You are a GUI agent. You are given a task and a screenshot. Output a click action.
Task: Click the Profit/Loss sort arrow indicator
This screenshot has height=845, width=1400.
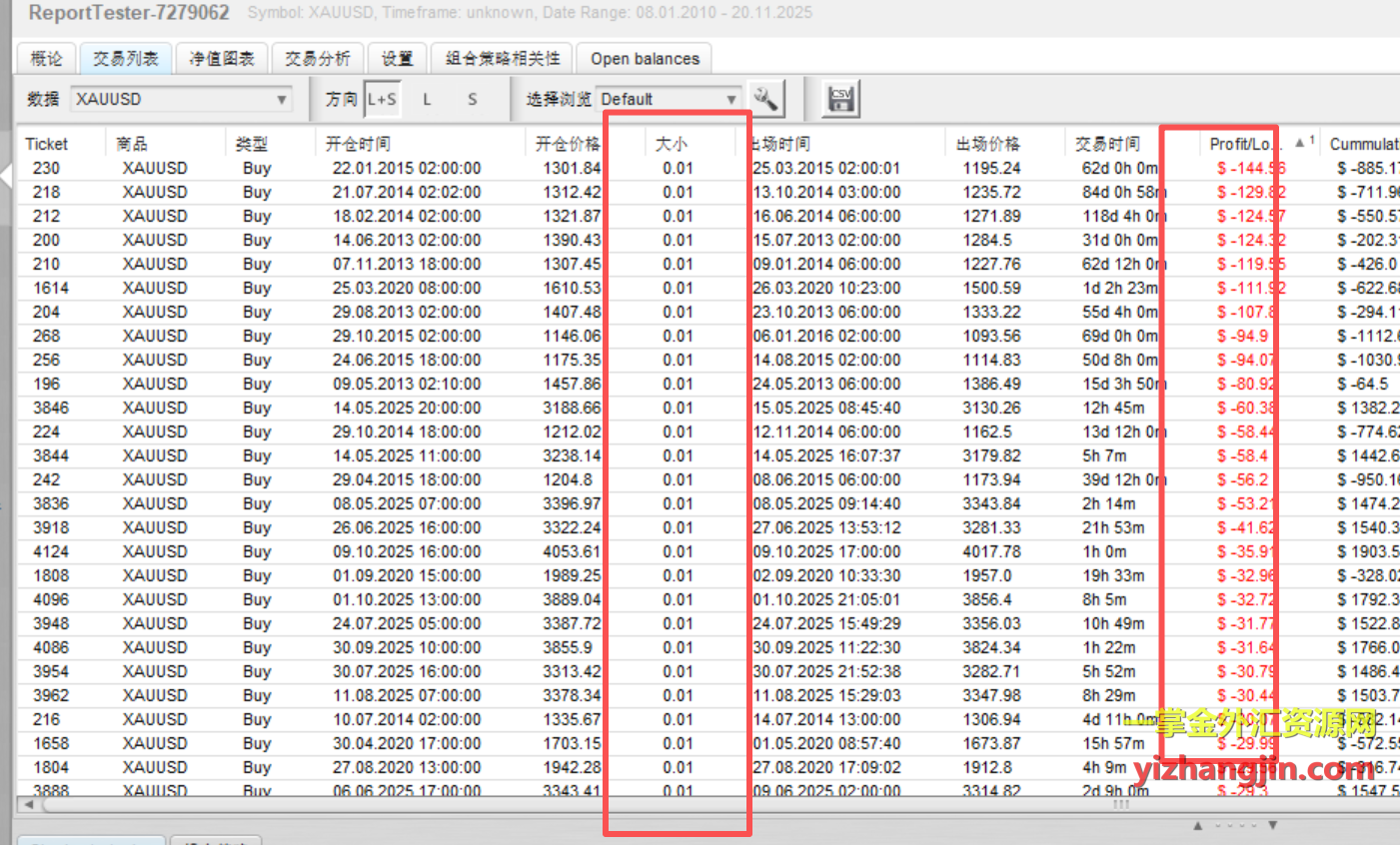coord(1300,143)
